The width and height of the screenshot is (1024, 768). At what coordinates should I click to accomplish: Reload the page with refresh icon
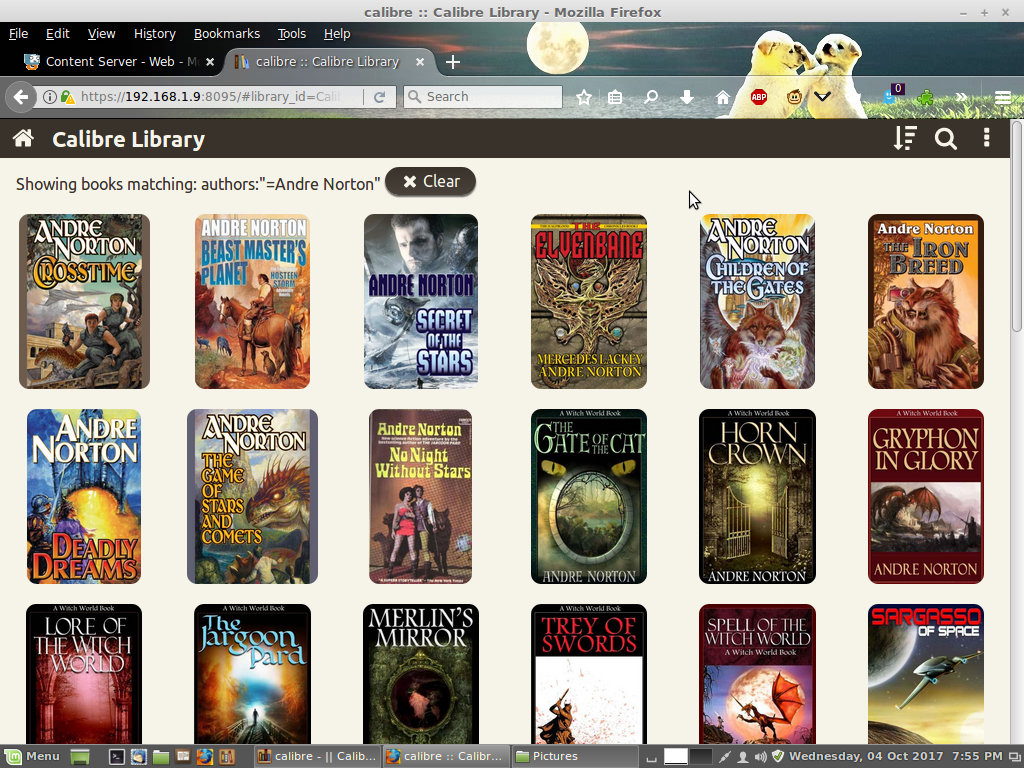tap(379, 97)
